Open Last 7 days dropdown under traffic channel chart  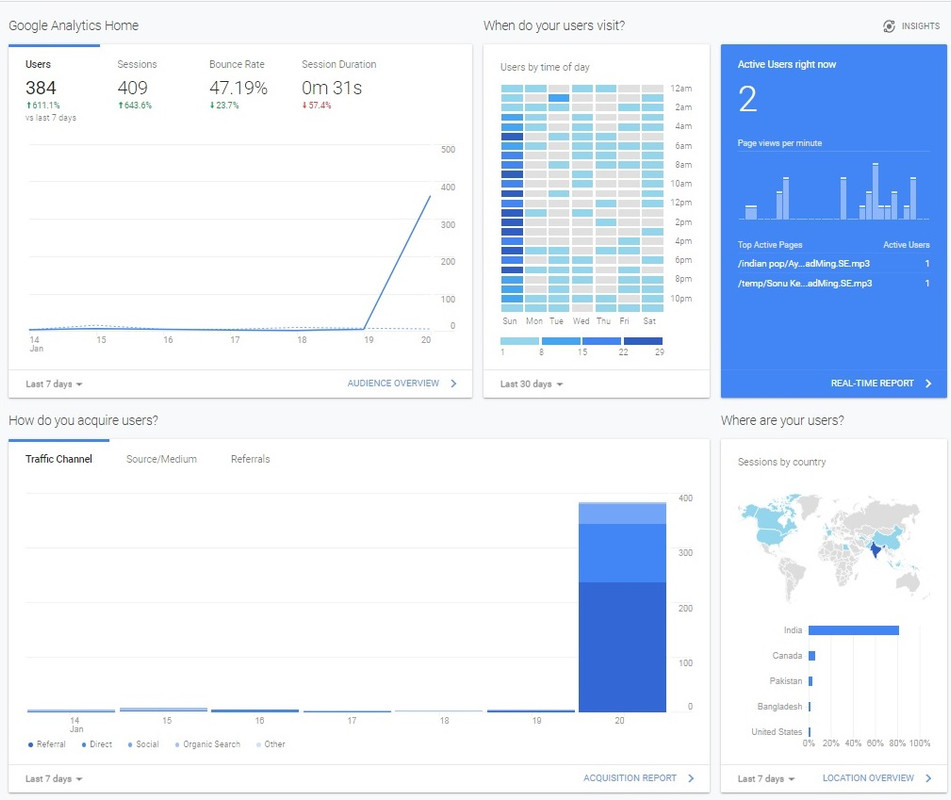(x=54, y=779)
